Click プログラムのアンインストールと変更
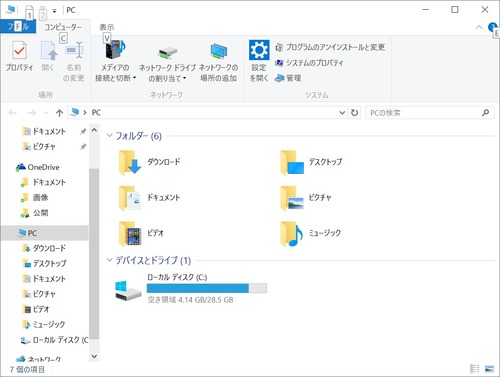The height and width of the screenshot is (377, 500). tap(330, 47)
